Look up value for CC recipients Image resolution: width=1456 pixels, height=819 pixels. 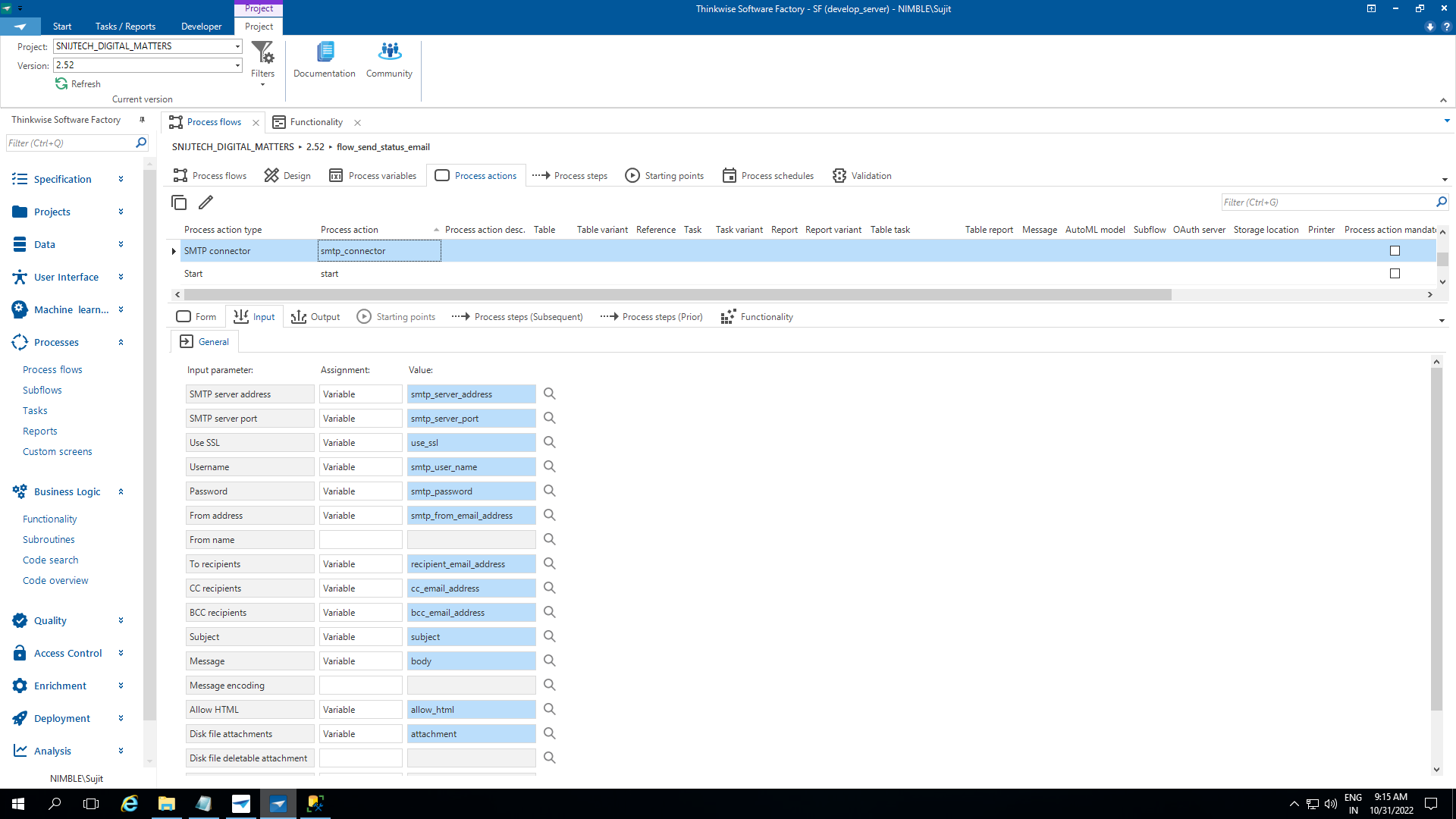(550, 588)
